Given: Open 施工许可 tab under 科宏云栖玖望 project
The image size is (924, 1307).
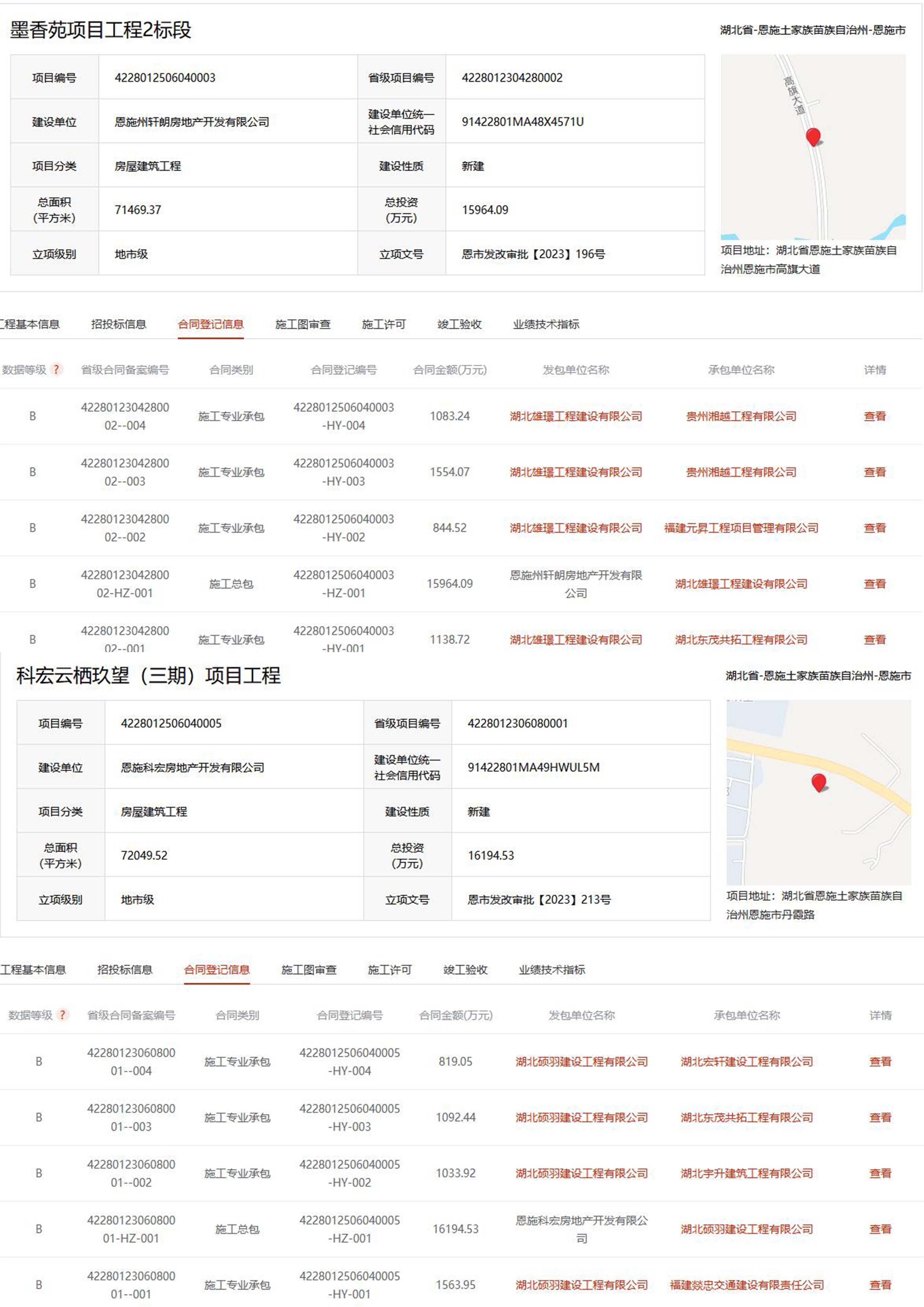Looking at the screenshot, I should point(389,970).
